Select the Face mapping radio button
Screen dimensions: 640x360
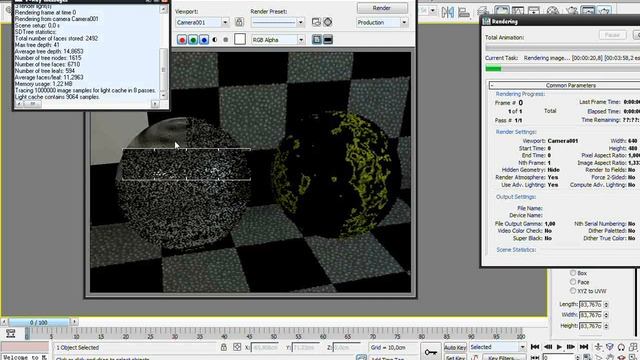(573, 282)
